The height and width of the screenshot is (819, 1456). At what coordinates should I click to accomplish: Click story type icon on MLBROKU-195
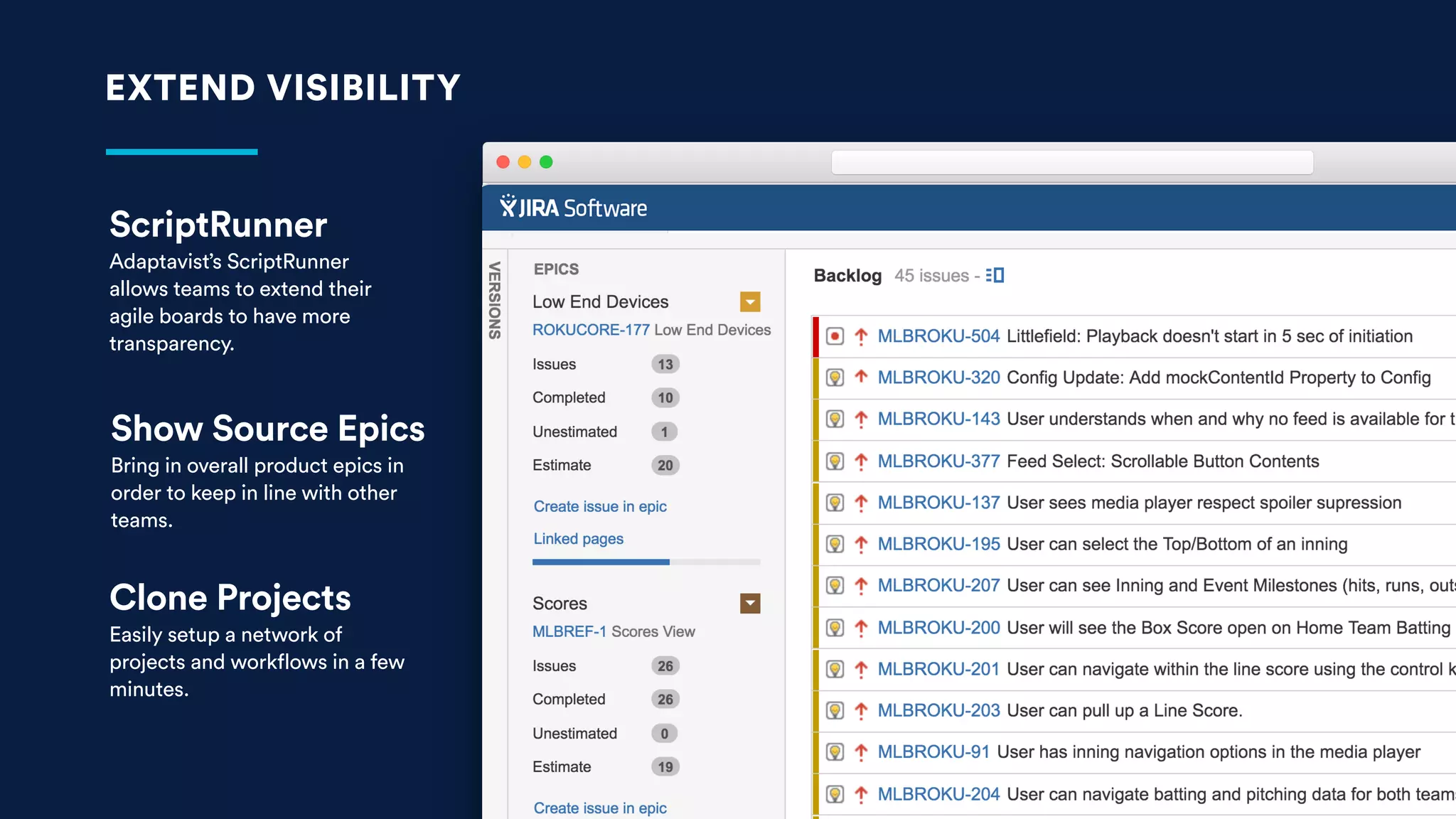835,544
